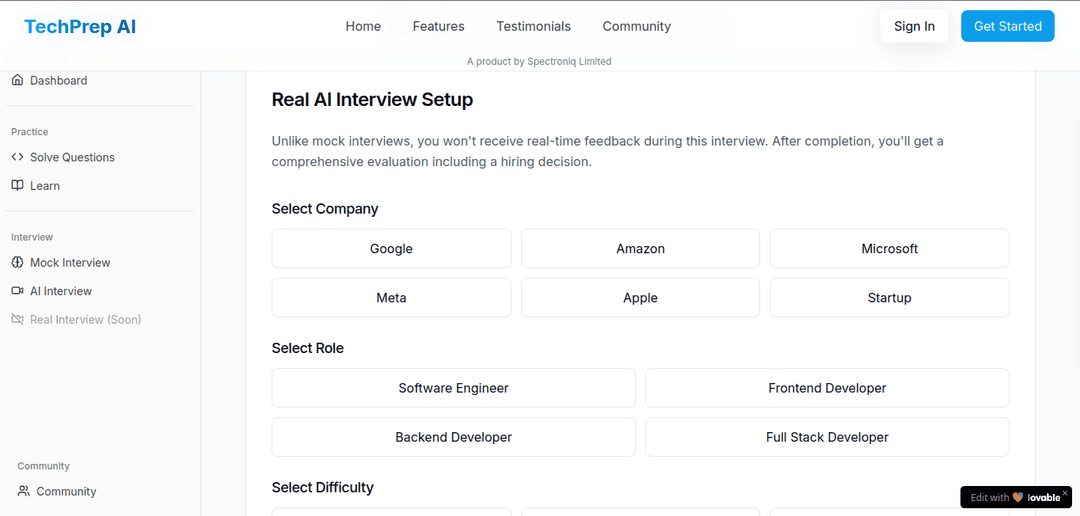Click the 'Select Difficulty' label
The height and width of the screenshot is (516, 1080).
[322, 488]
